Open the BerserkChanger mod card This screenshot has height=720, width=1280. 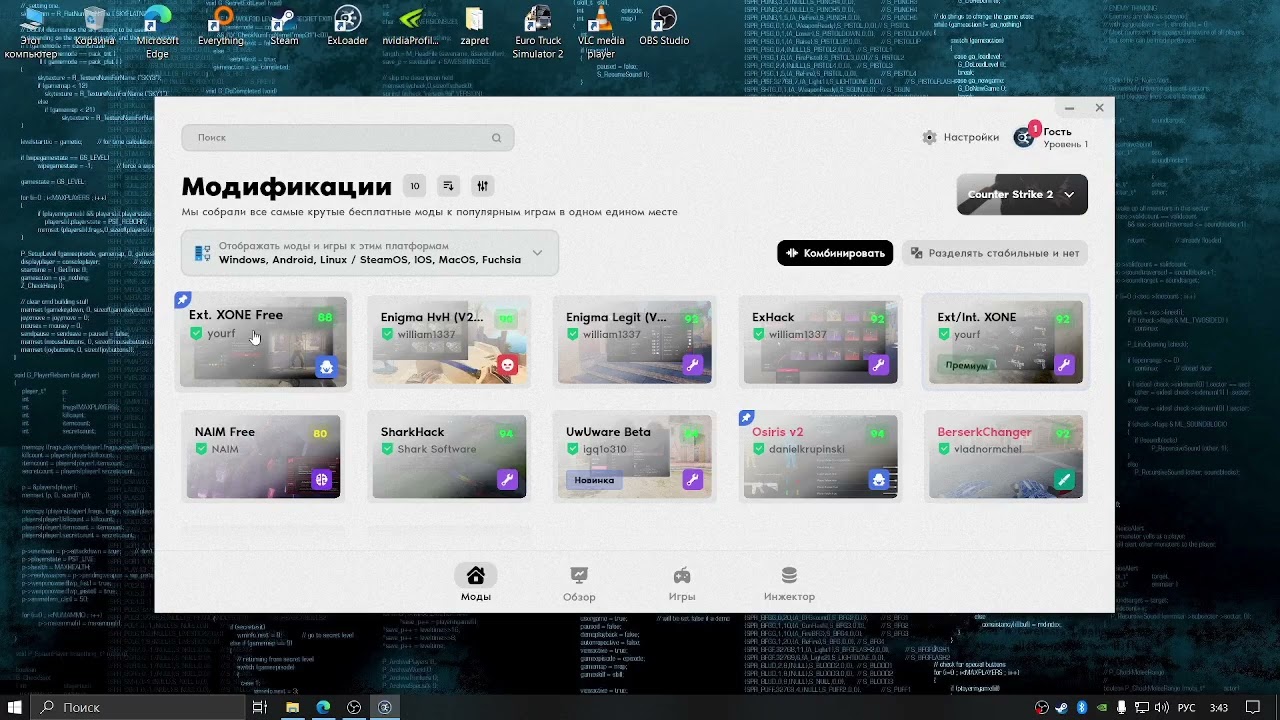1006,456
